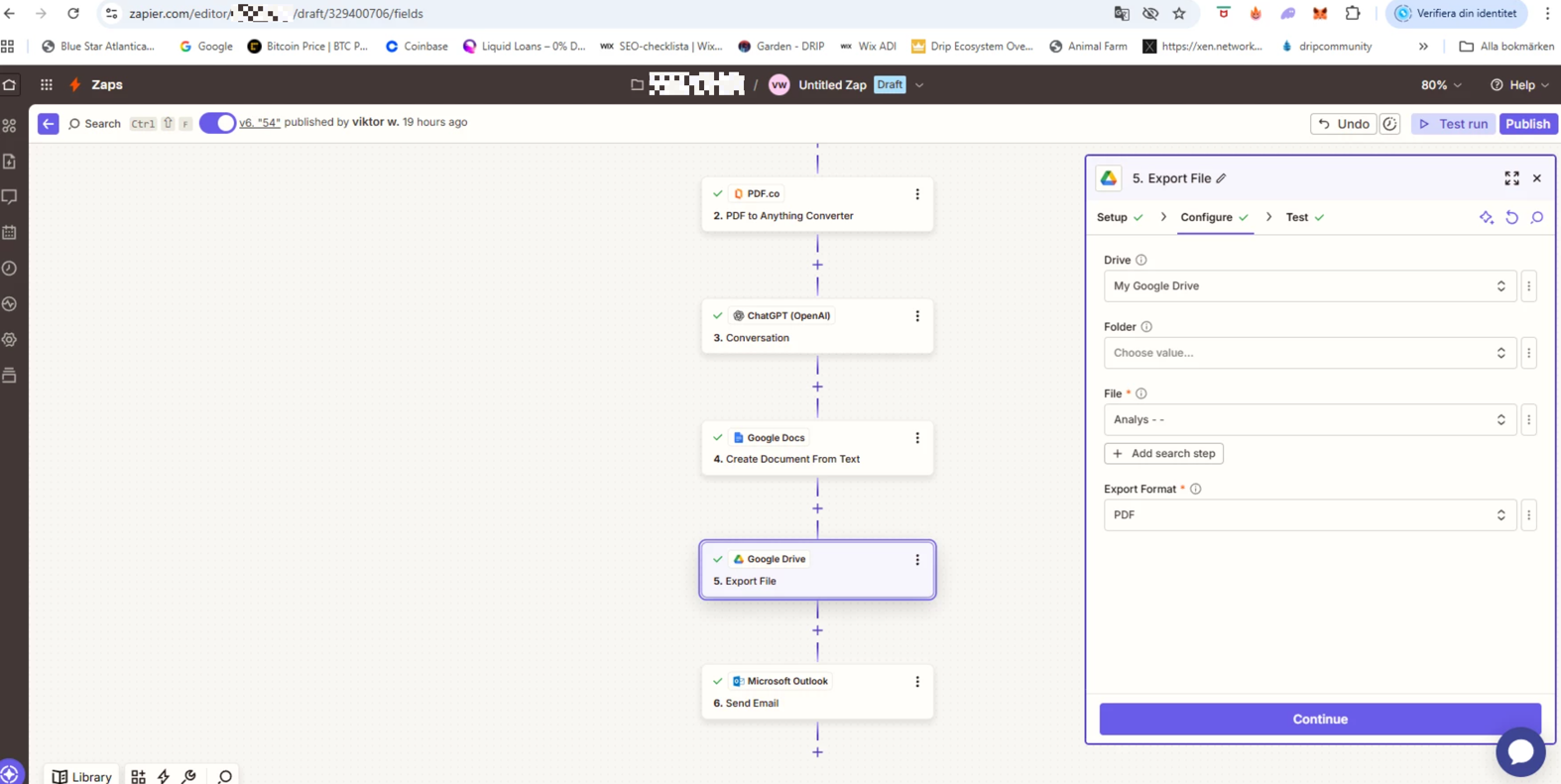
Task: Click the Publish button
Action: pyautogui.click(x=1526, y=124)
